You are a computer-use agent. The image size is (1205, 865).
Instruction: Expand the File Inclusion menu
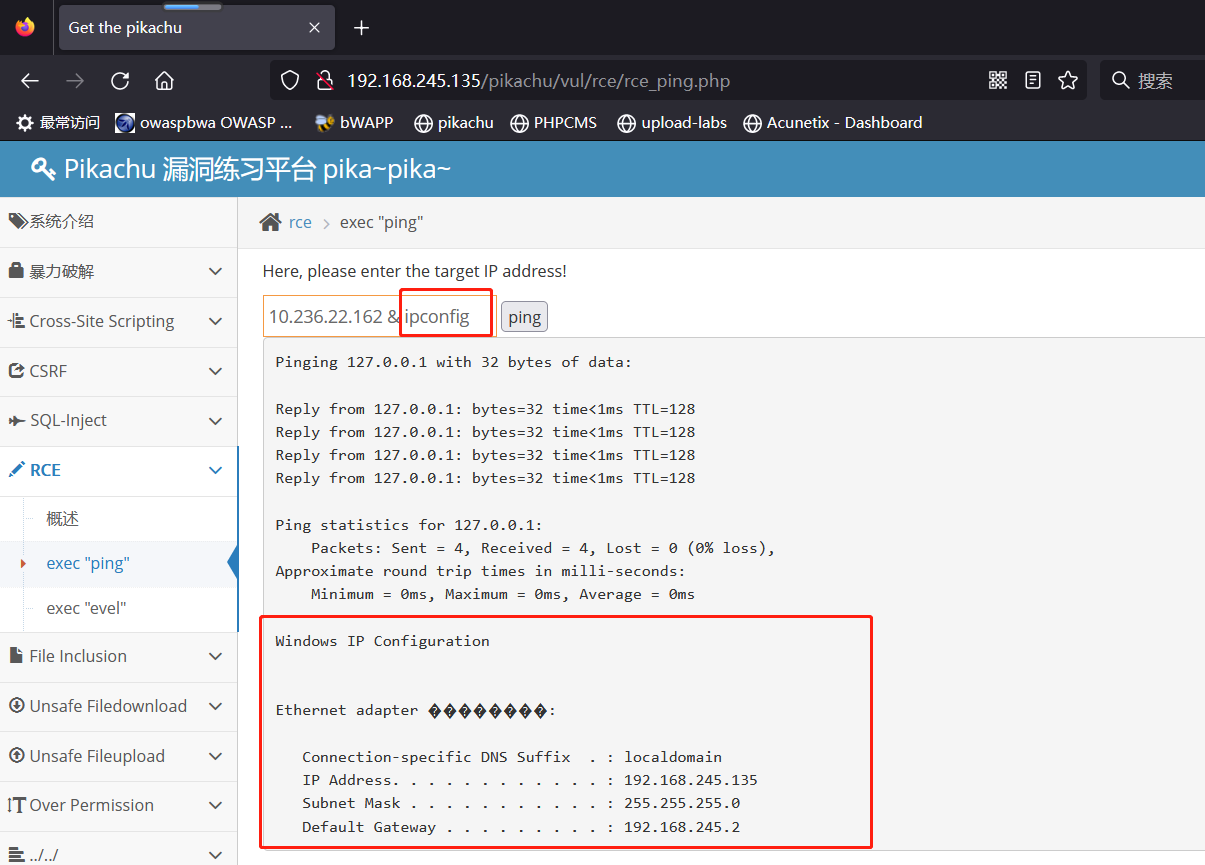pos(119,657)
